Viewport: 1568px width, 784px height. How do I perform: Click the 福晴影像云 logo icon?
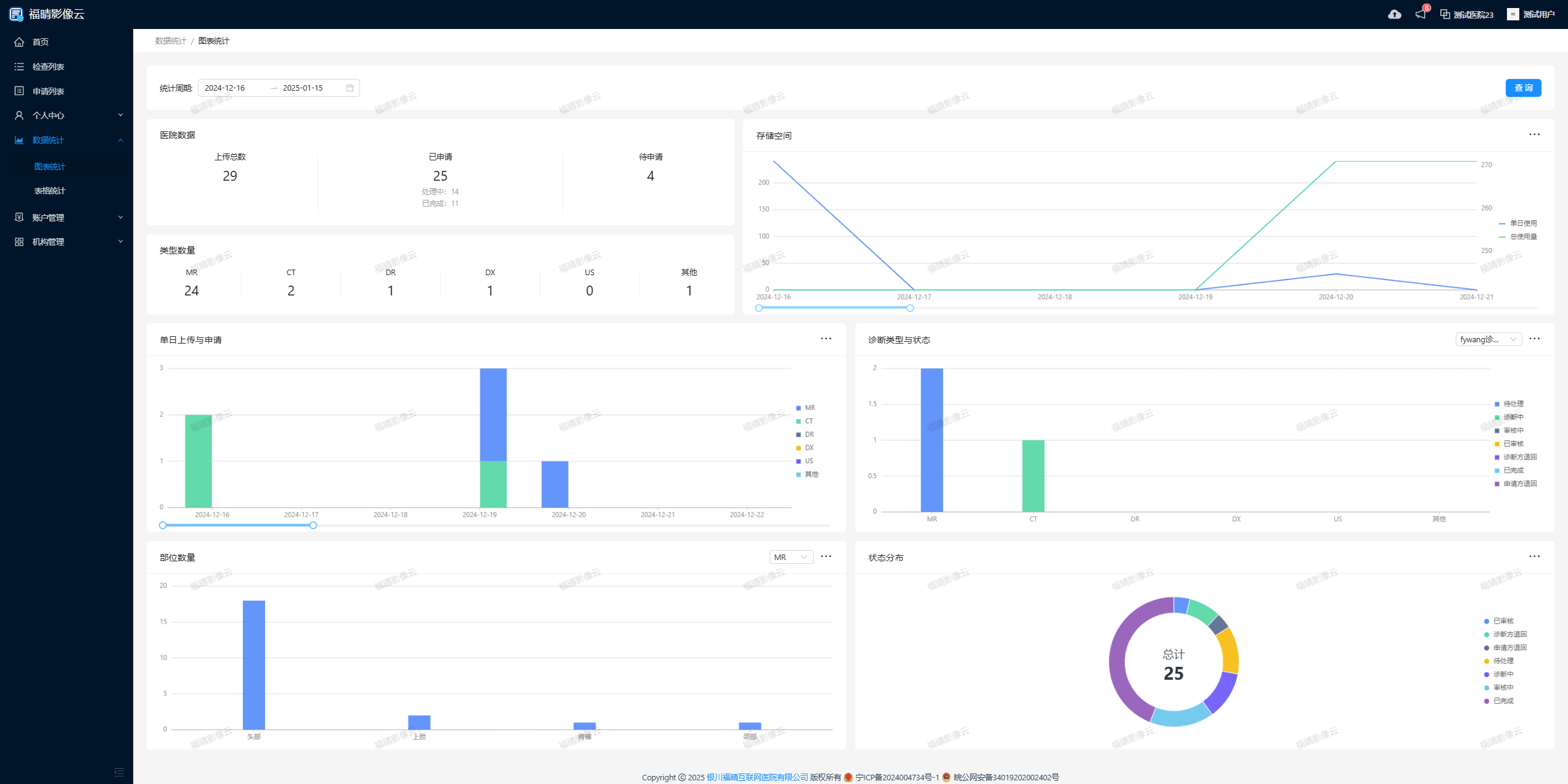click(x=16, y=14)
